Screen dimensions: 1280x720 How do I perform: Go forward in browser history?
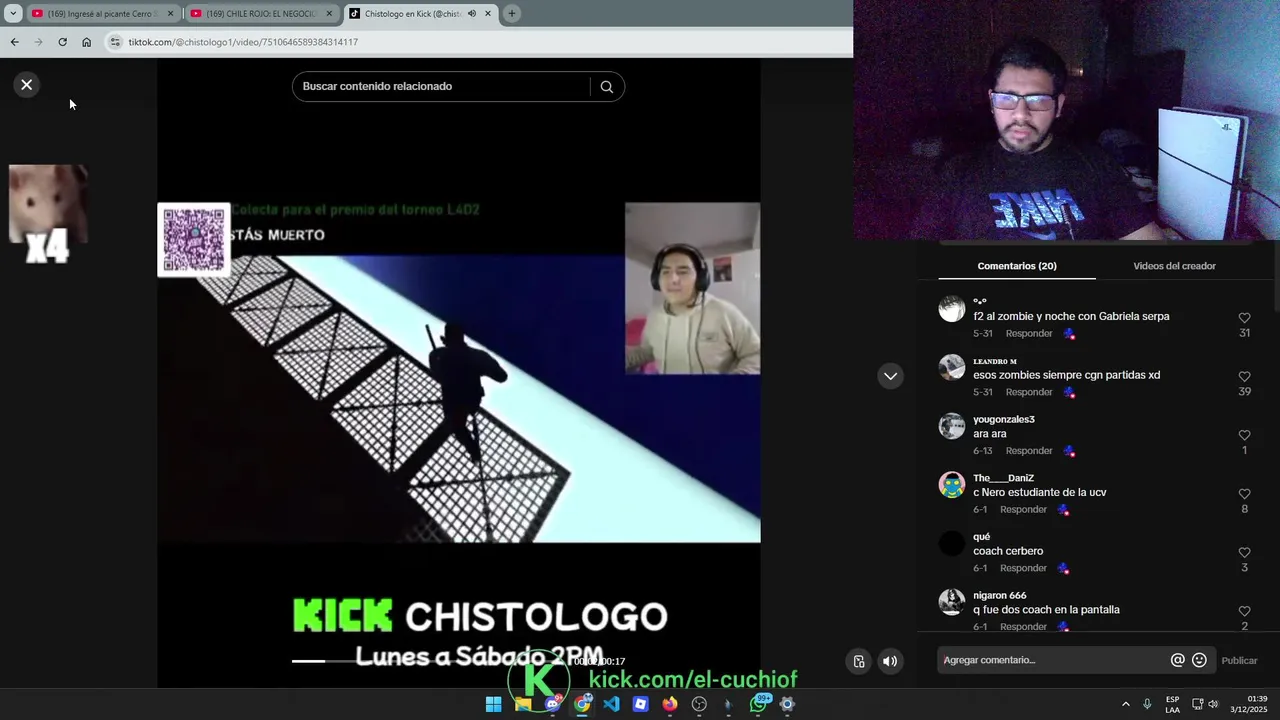38,42
